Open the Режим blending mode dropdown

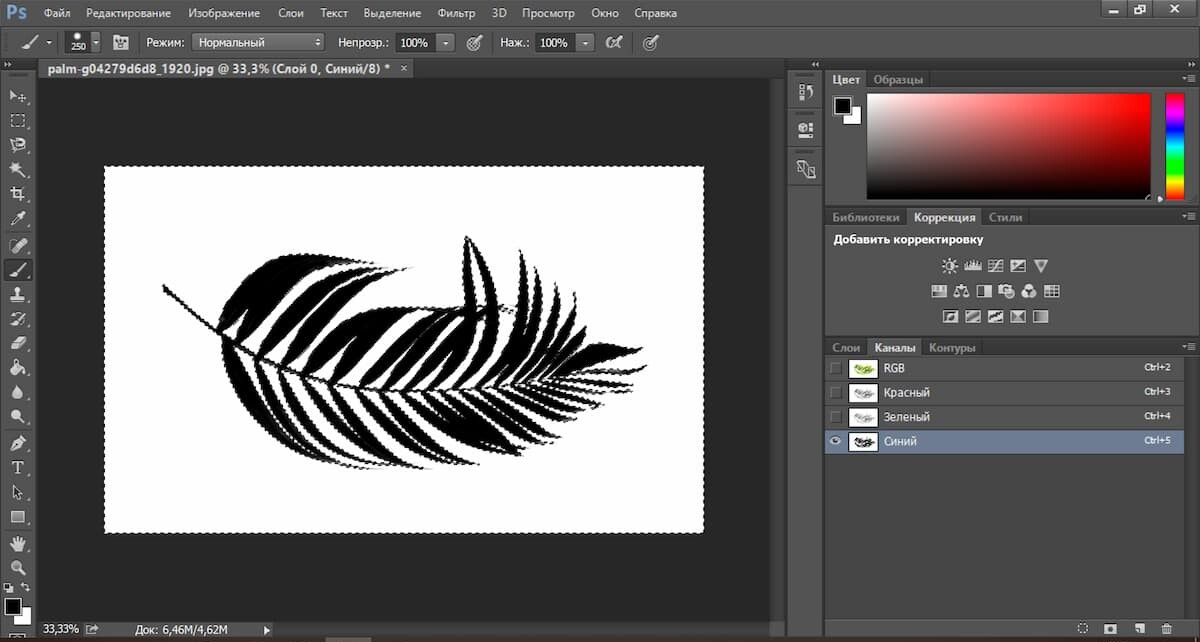259,43
